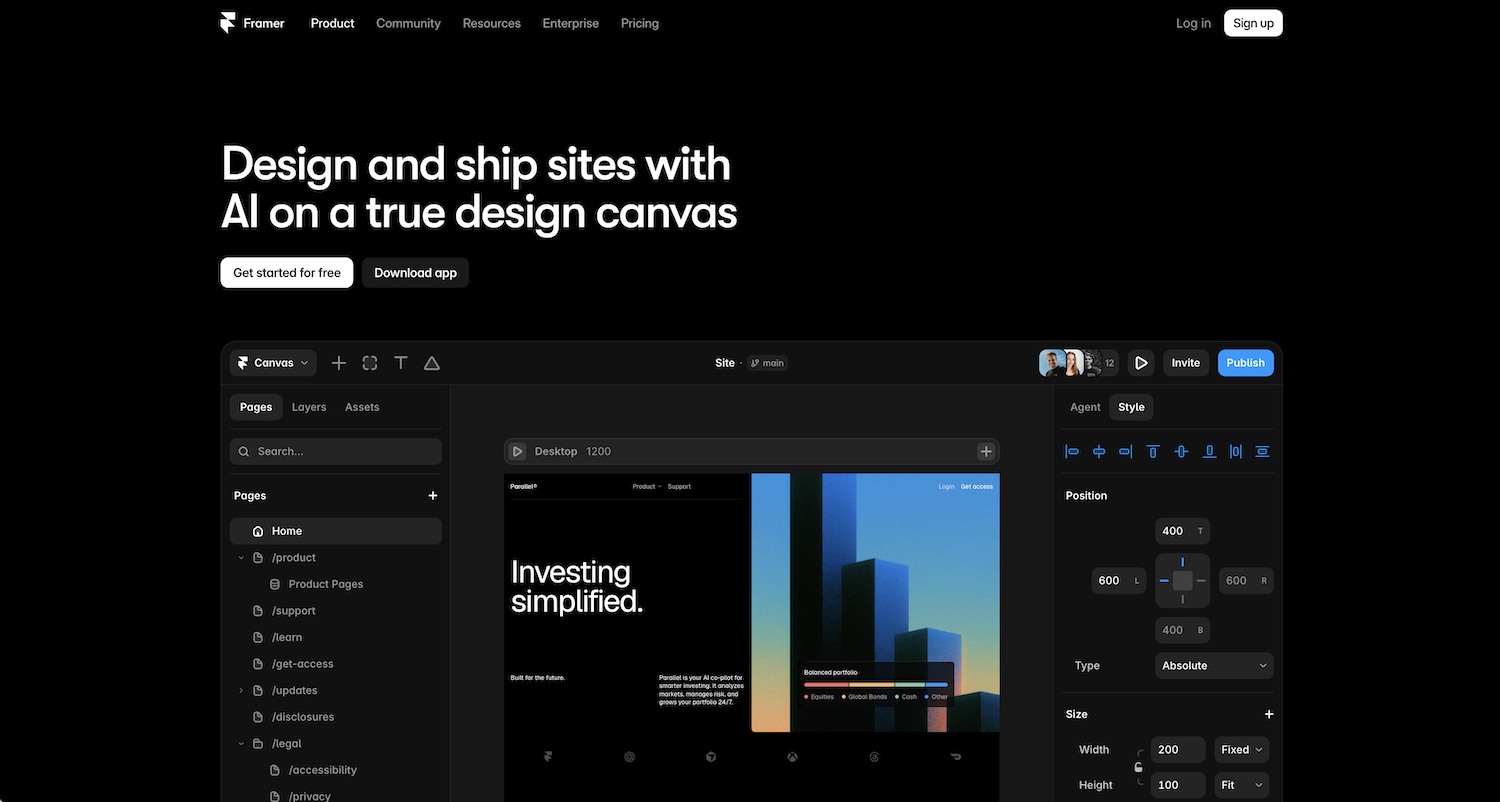This screenshot has width=1500, height=802.
Task: Open the Resources menu in the top navbar
Action: point(491,23)
